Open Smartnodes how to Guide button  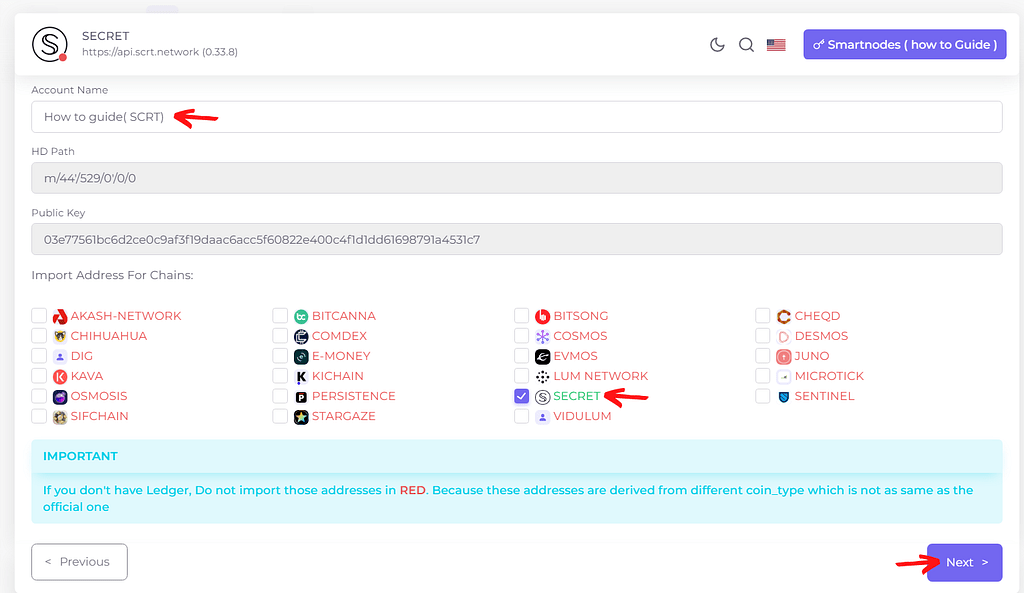point(904,44)
